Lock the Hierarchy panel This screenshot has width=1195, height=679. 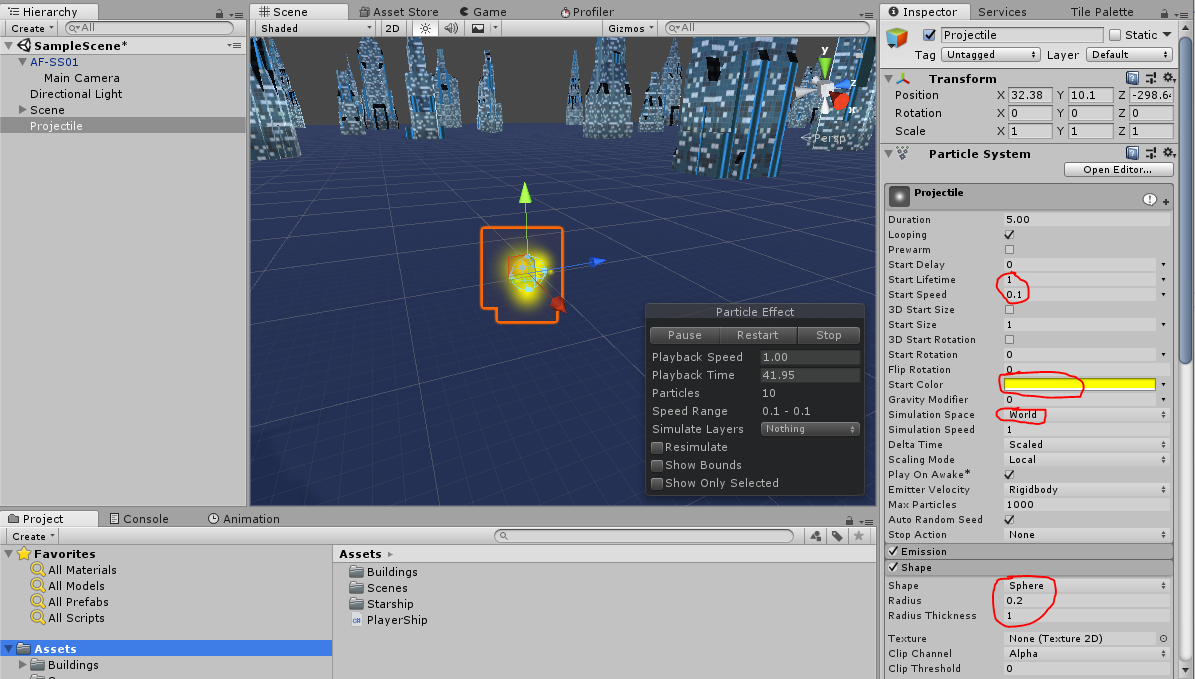tap(219, 13)
